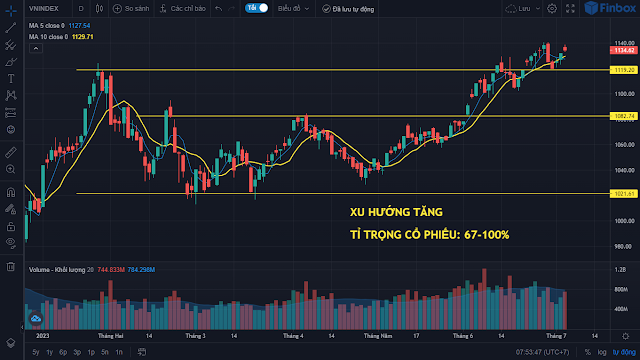The height and width of the screenshot is (360, 640).
Task: Open the pitchfork/Gann tools
Action: (11, 45)
